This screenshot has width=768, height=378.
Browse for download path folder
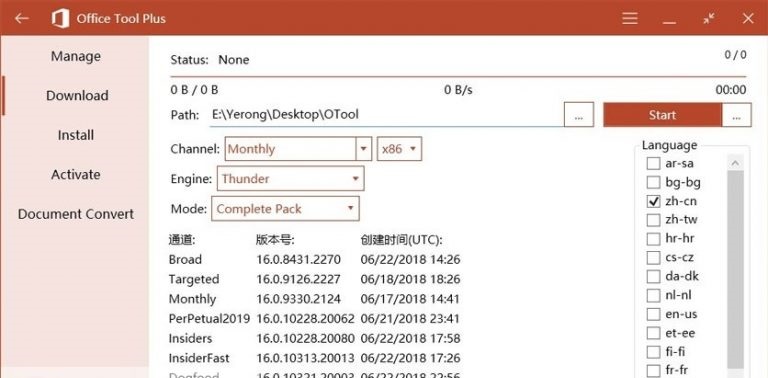579,115
